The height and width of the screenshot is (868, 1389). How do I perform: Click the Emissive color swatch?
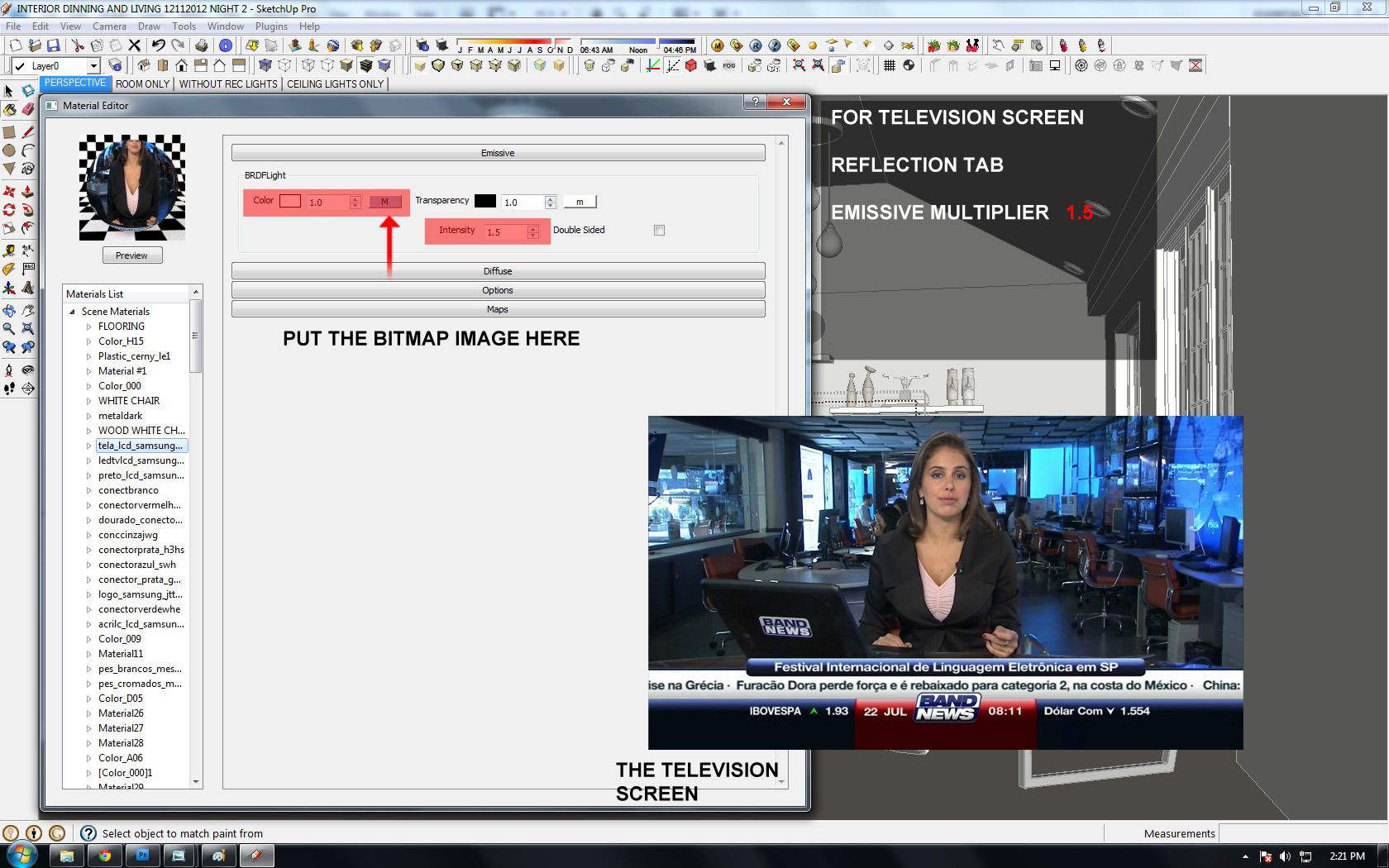click(x=290, y=201)
